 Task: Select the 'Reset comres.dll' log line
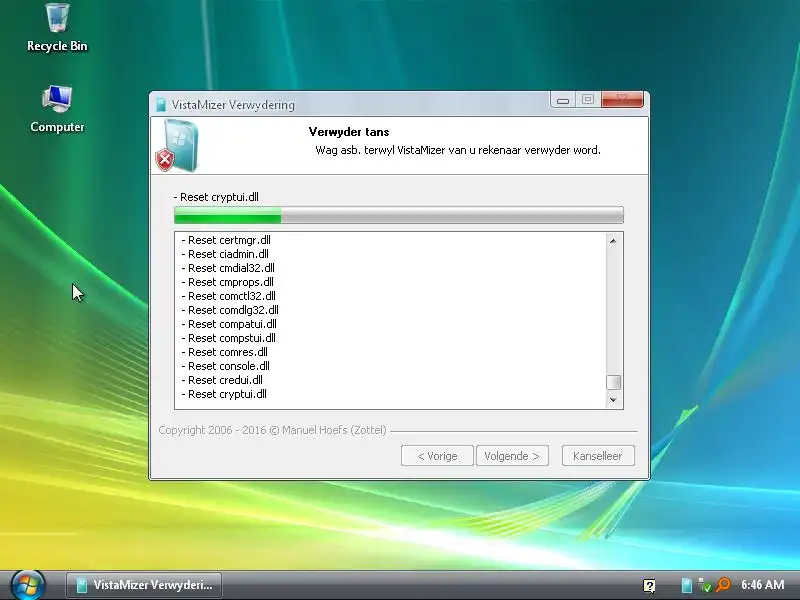coord(224,352)
